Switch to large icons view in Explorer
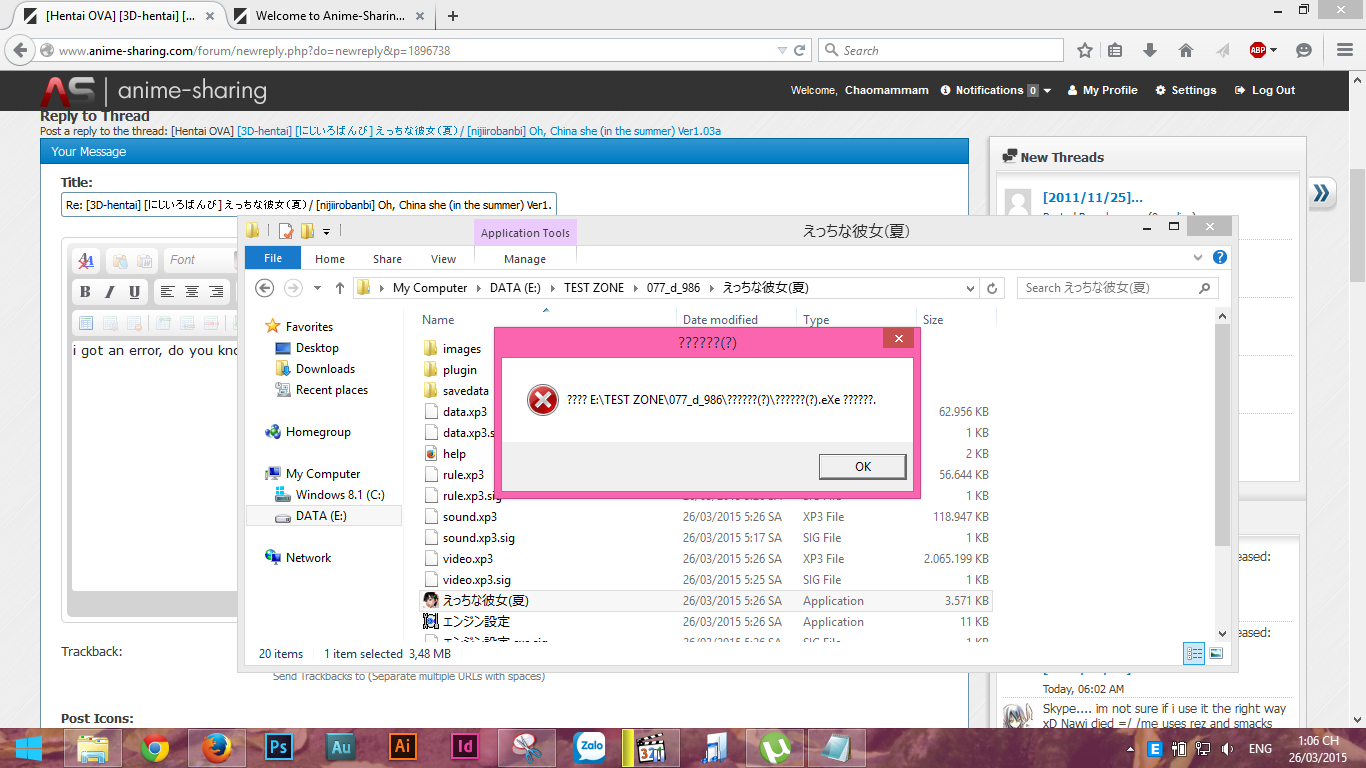Viewport: 1366px width, 768px height. click(x=1216, y=654)
